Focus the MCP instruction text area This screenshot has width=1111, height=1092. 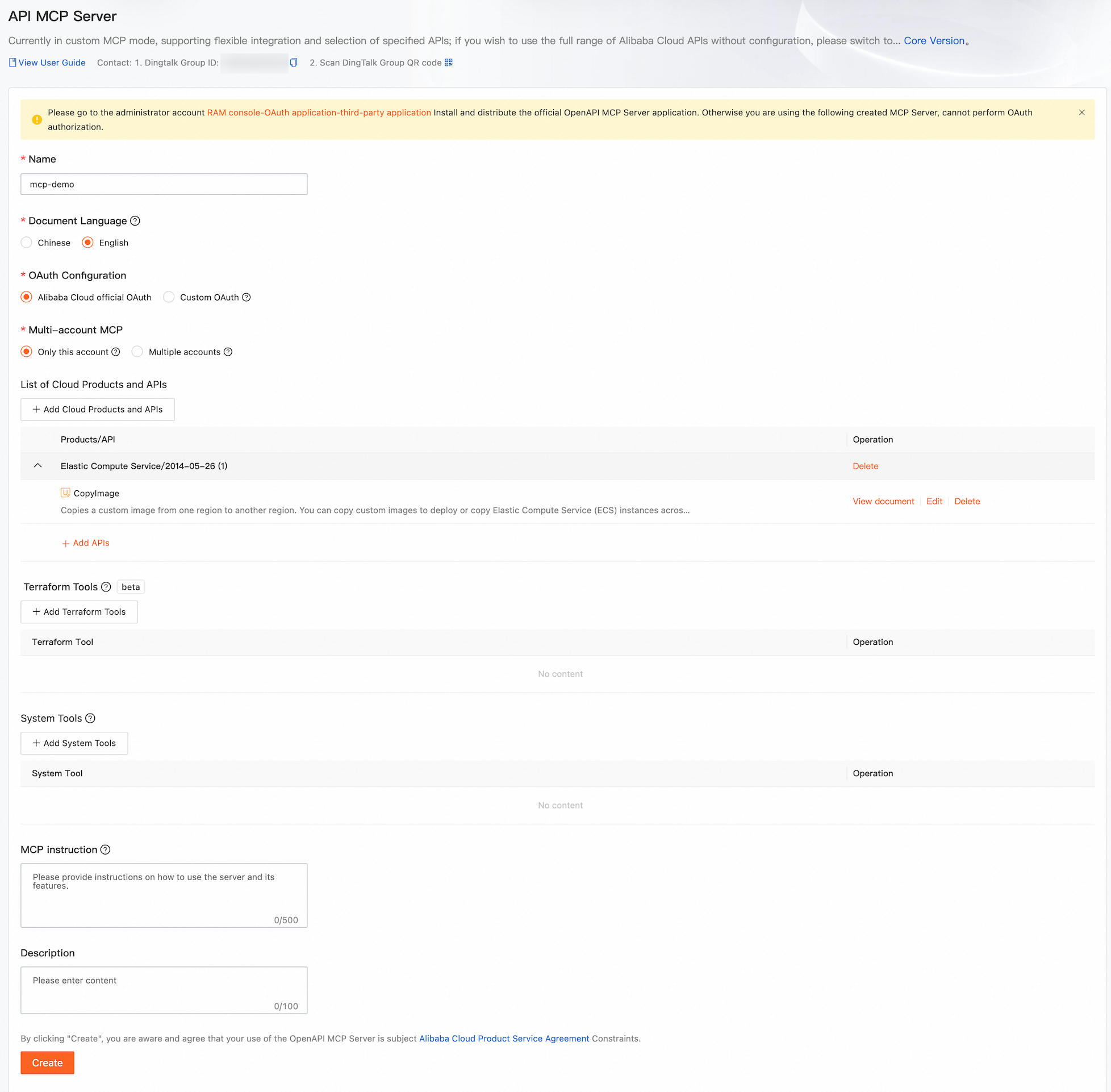click(164, 895)
